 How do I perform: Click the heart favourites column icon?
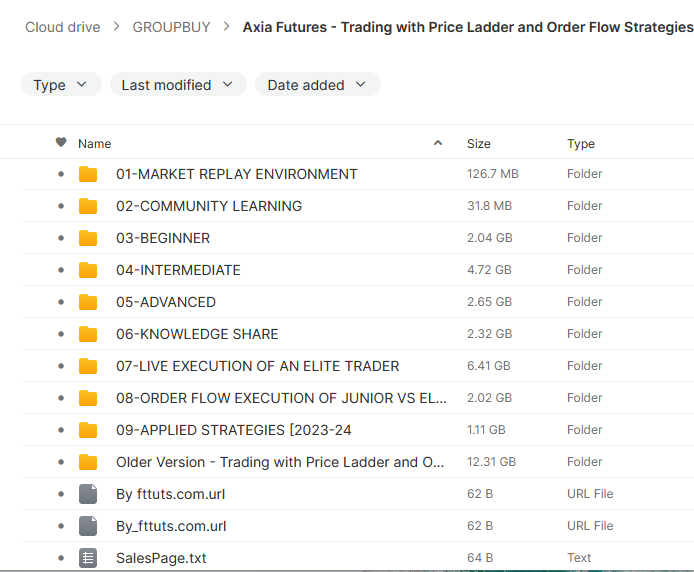61,143
